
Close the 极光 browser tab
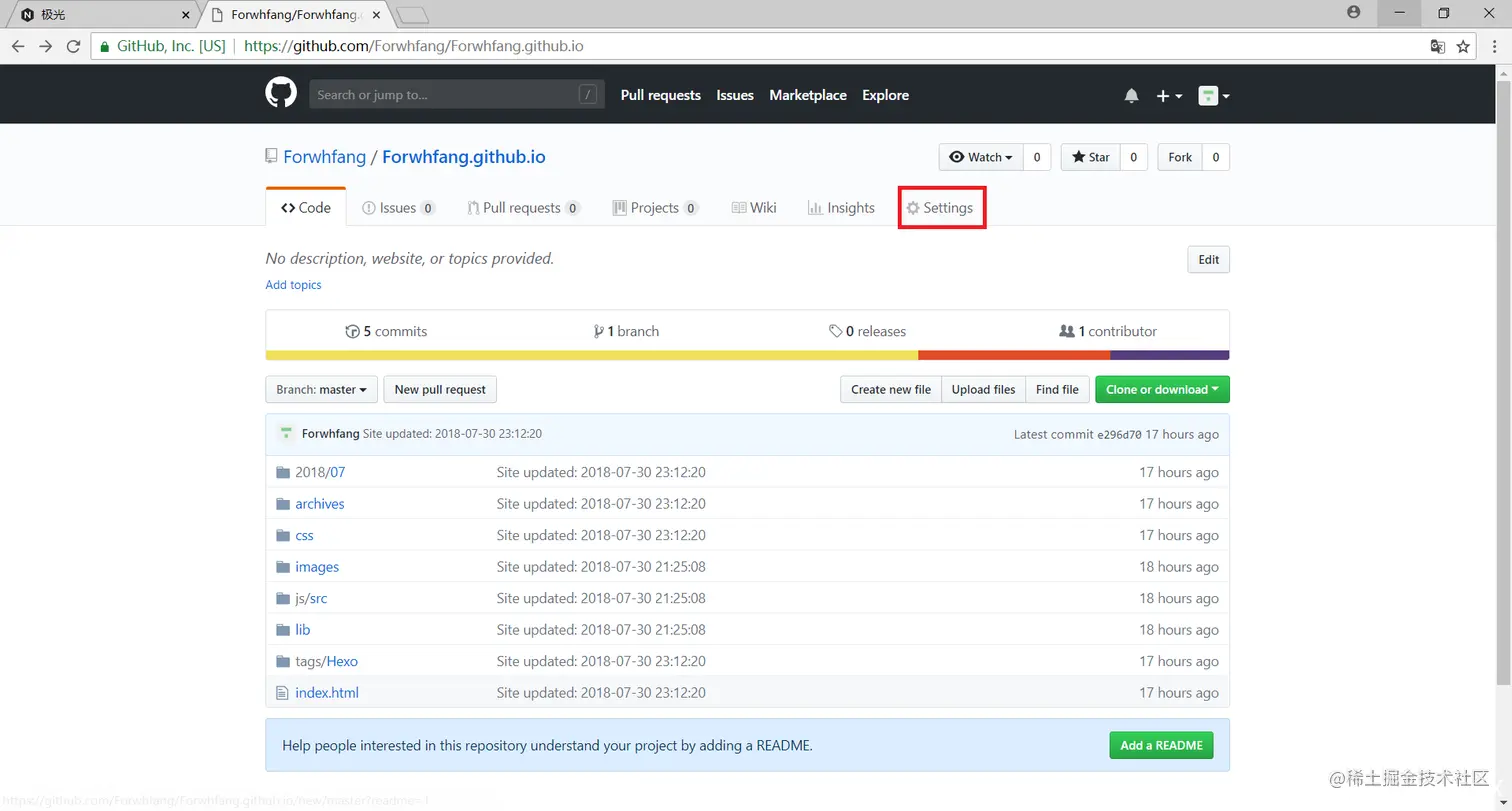[185, 15]
